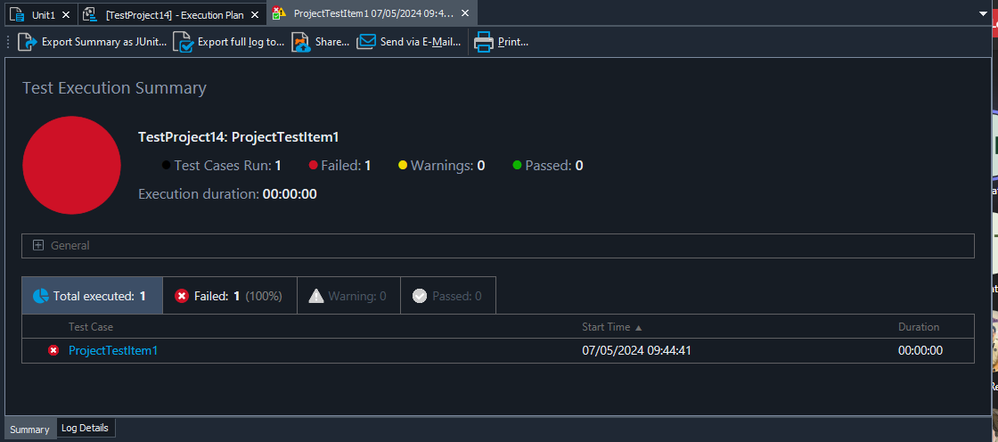
Task: Click the Passed checkmark filter icon
Action: pyautogui.click(x=419, y=296)
